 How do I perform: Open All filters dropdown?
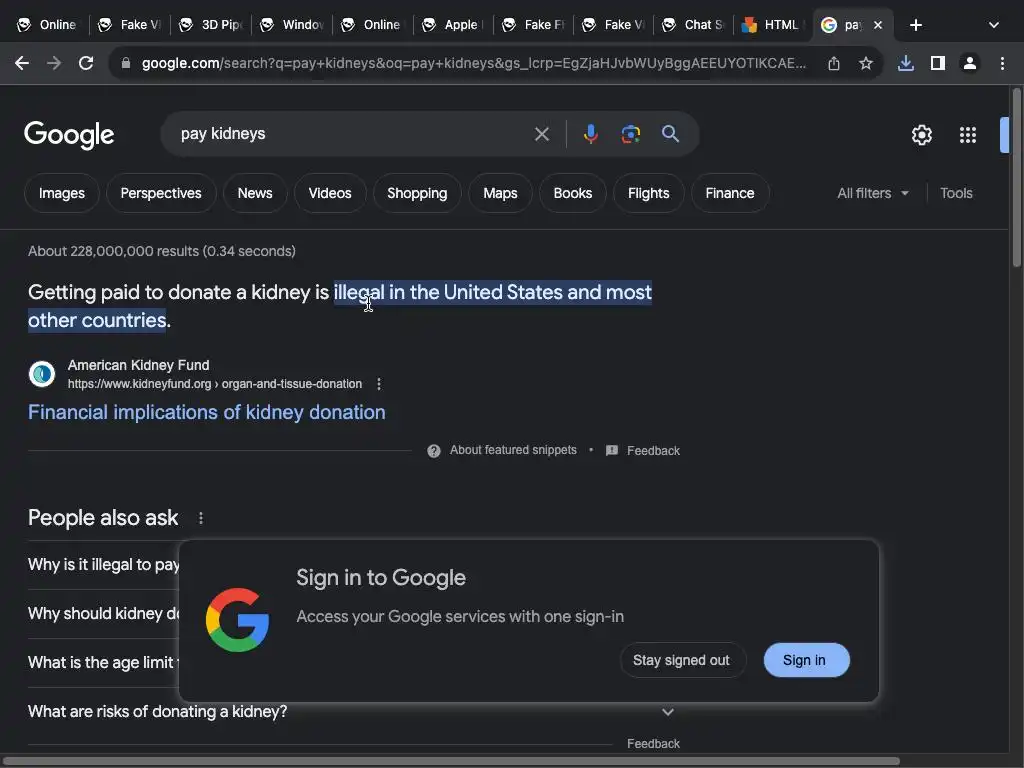(872, 193)
